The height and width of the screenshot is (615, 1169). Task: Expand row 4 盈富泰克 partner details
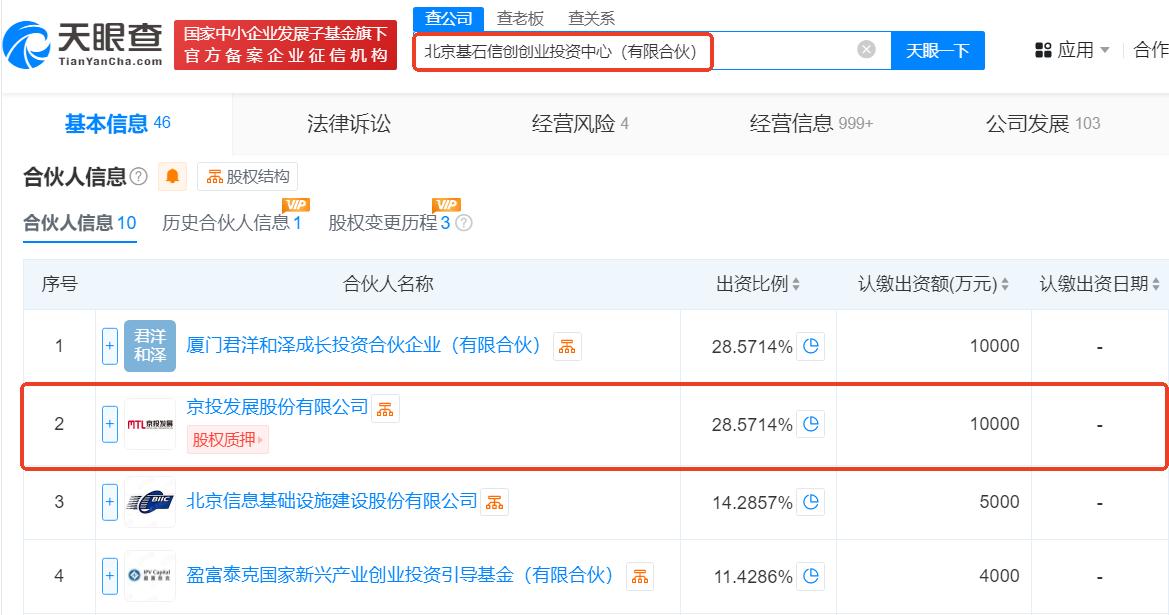(110, 576)
